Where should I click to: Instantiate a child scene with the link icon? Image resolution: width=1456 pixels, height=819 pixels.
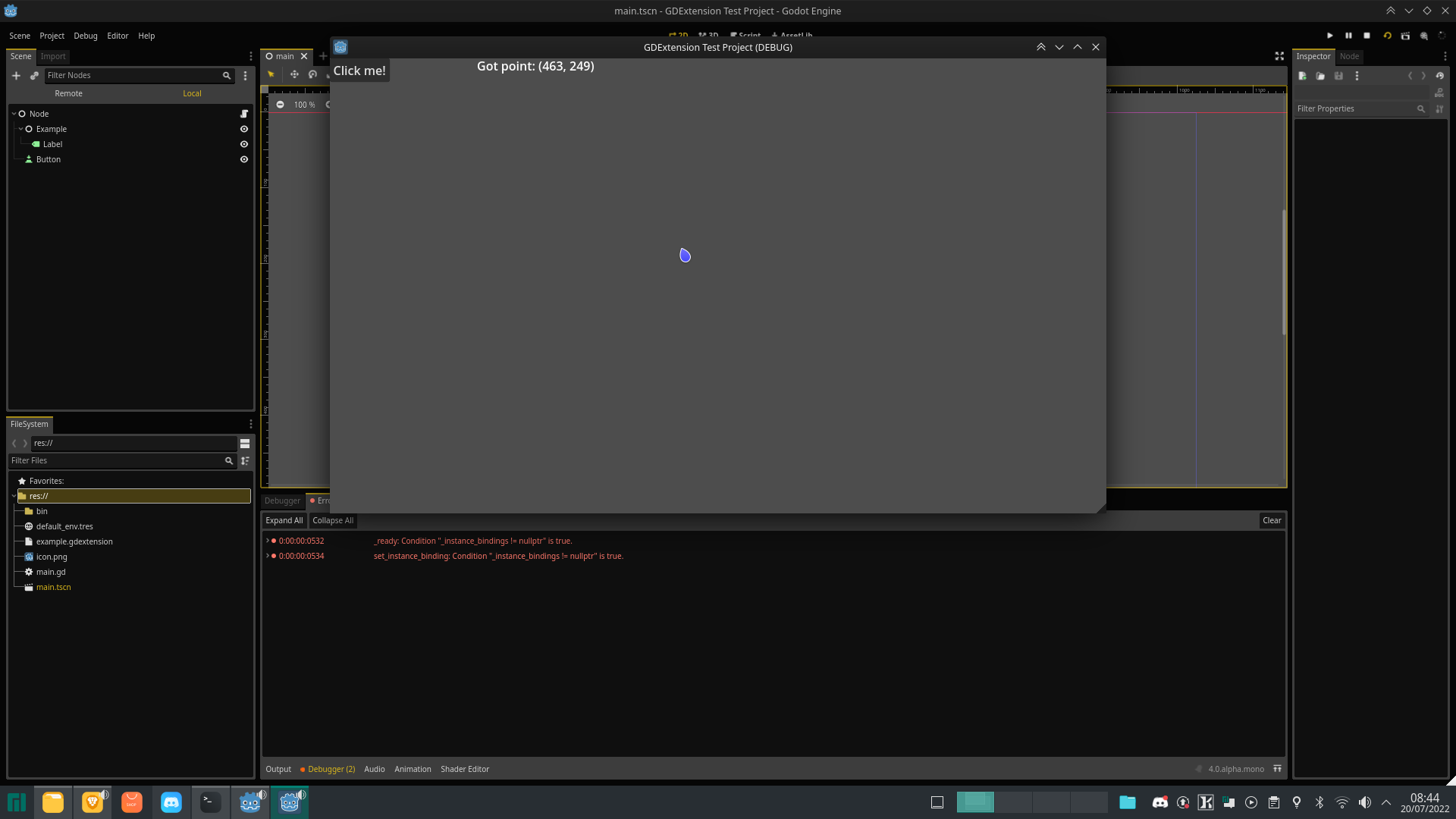(34, 75)
